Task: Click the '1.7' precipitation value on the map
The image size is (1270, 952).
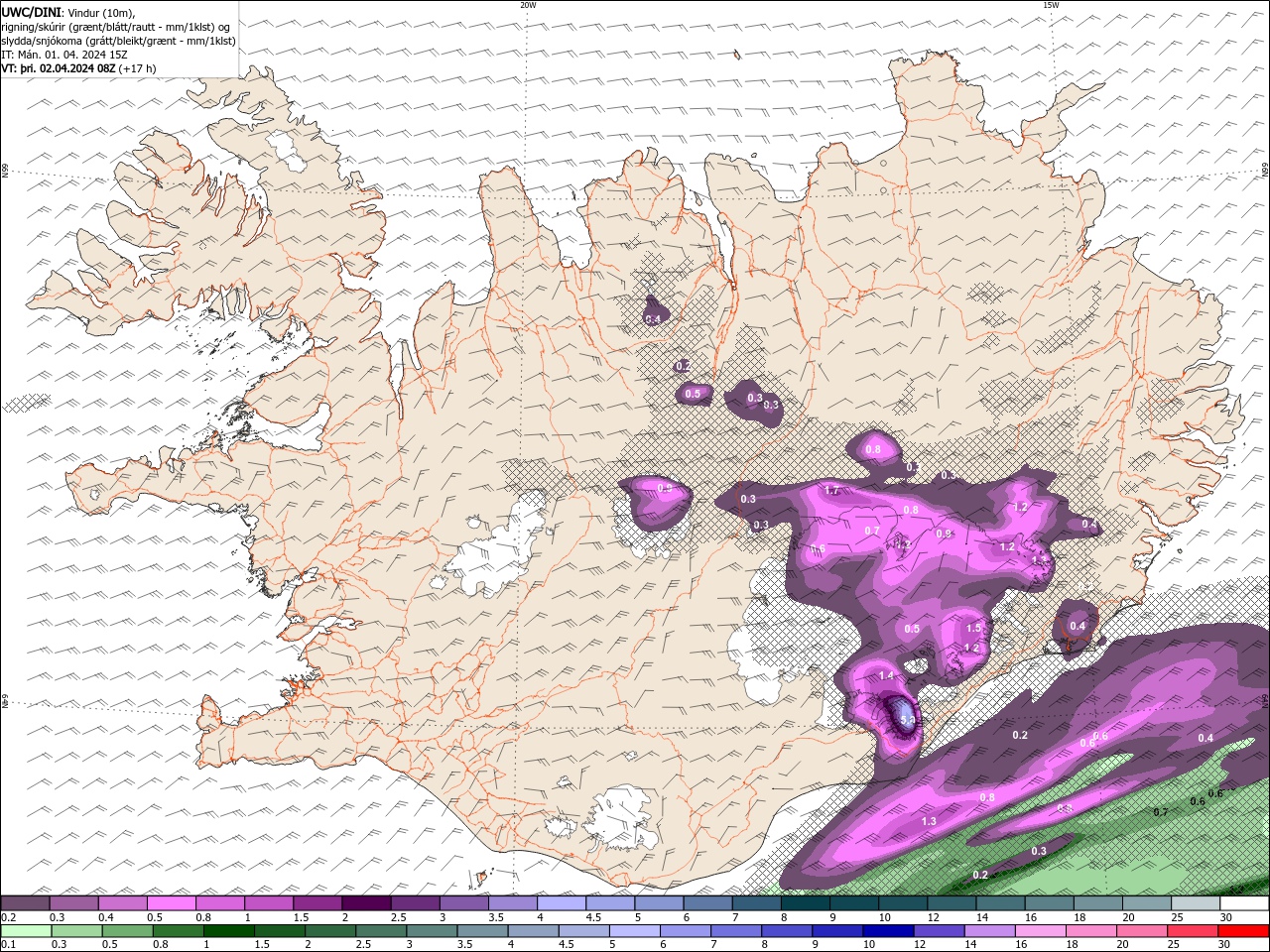Action: [831, 490]
